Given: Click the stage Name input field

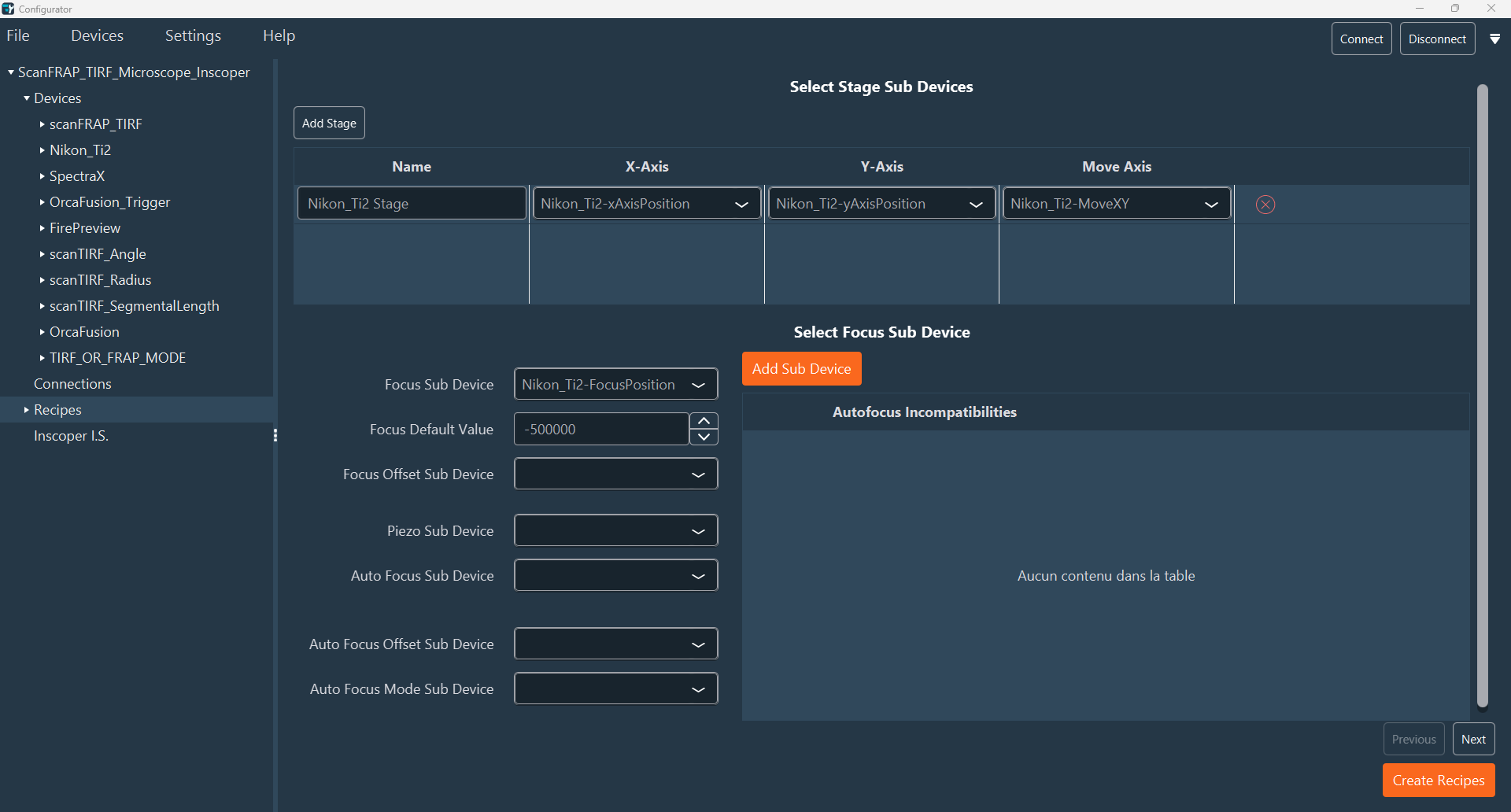Looking at the screenshot, I should coord(412,204).
